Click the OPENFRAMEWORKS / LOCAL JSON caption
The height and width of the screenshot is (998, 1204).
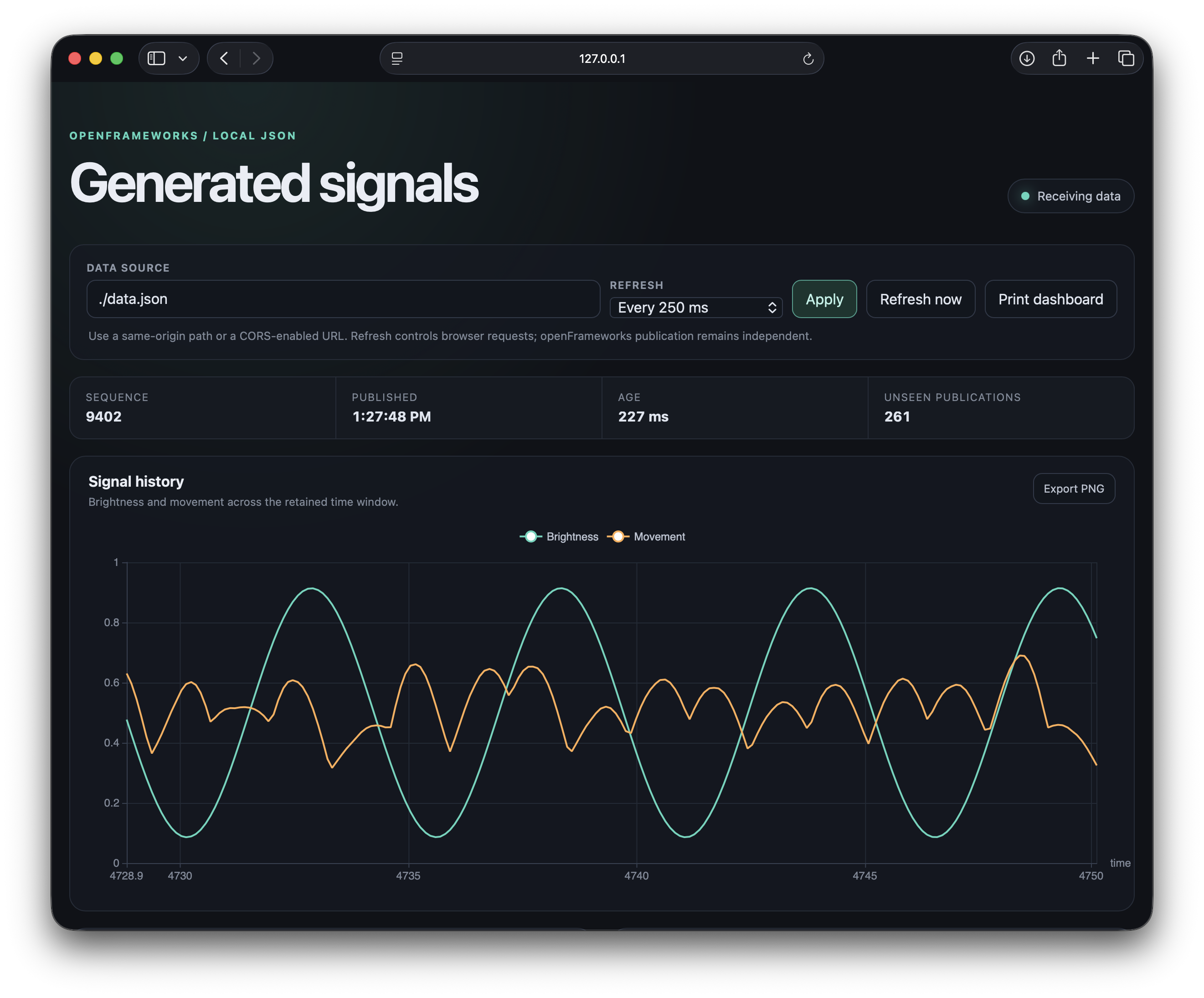point(183,136)
